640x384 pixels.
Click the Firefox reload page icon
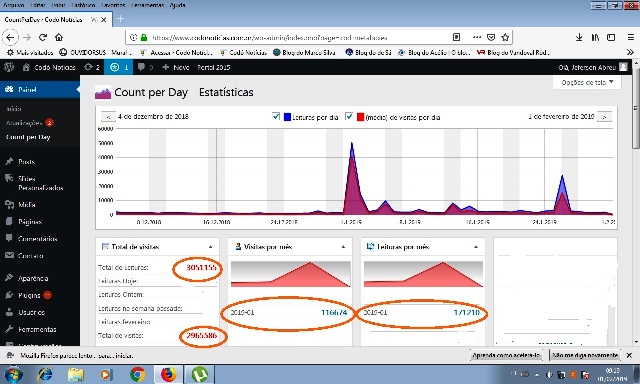point(43,38)
